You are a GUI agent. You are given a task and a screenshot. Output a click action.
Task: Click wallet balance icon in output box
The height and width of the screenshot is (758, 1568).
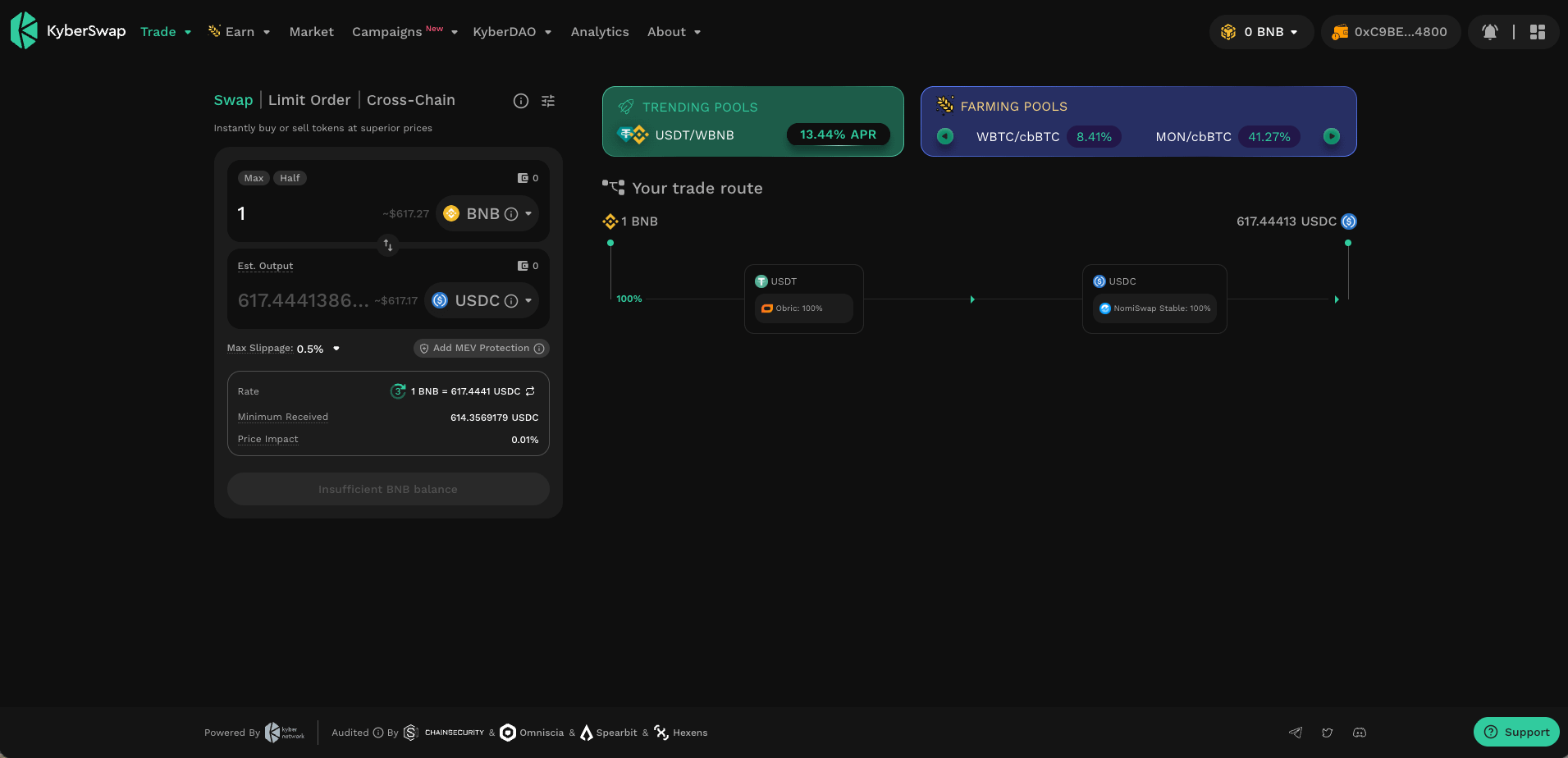[x=523, y=266]
